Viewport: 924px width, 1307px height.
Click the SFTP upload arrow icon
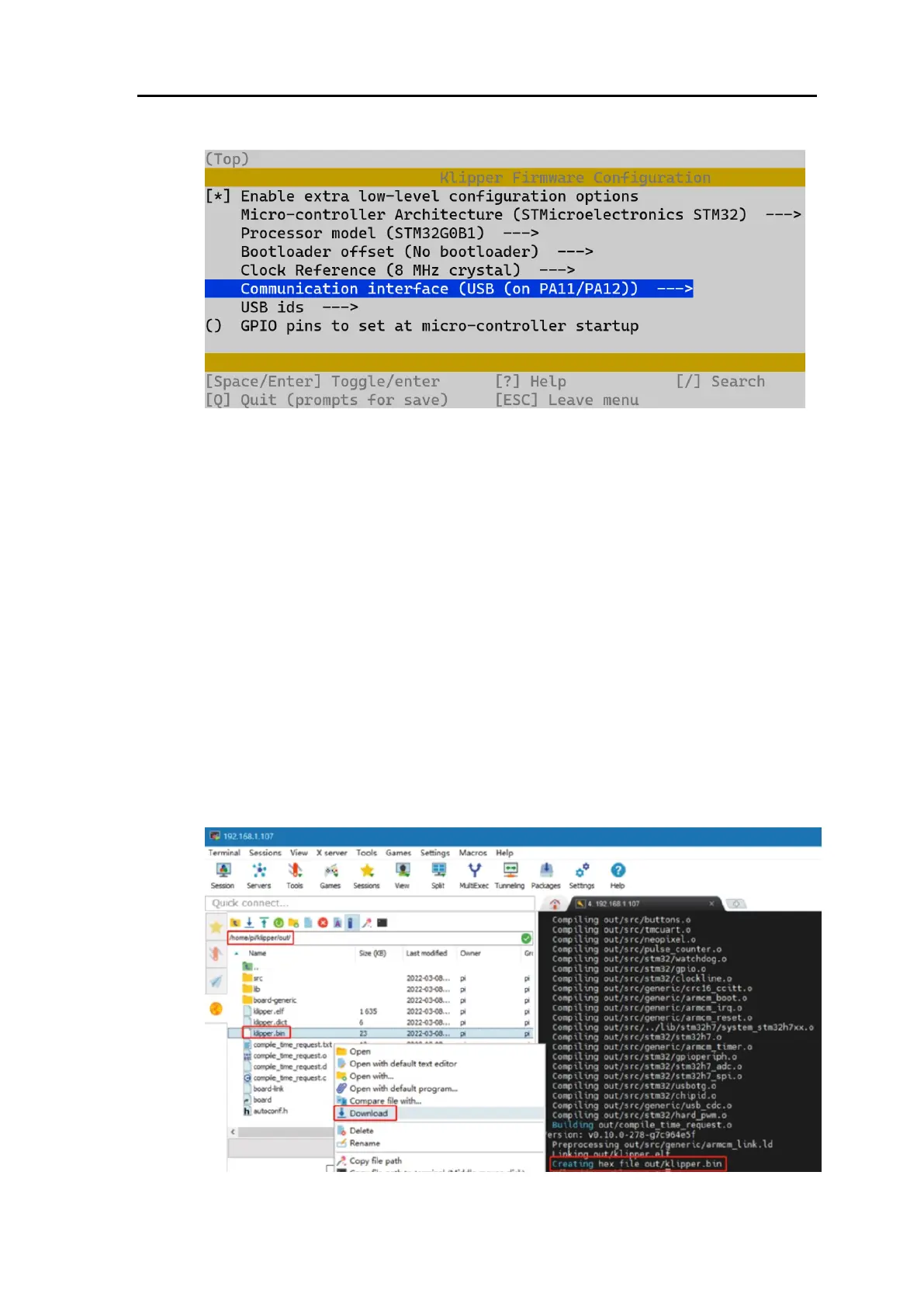tap(264, 923)
